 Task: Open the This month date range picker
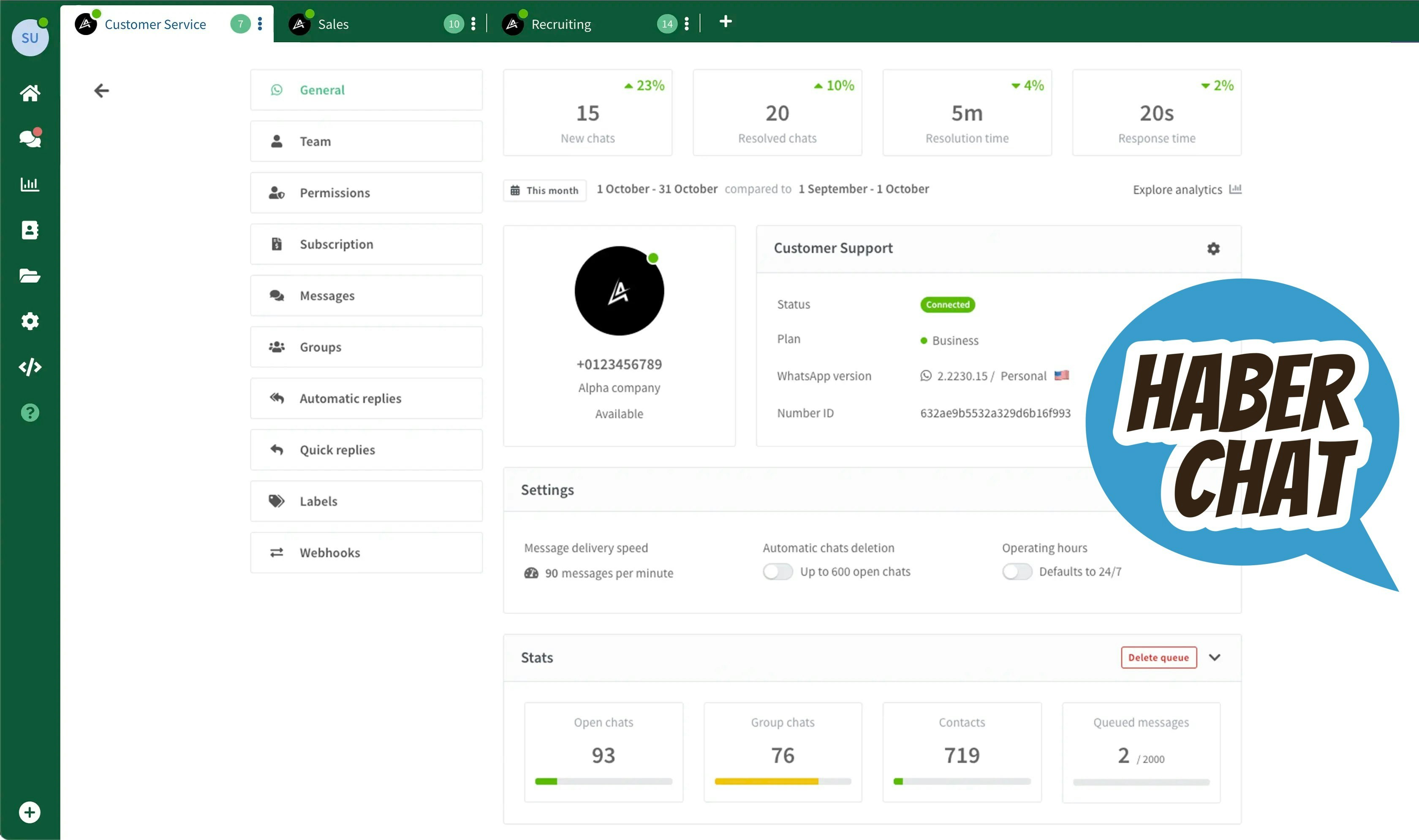click(545, 190)
